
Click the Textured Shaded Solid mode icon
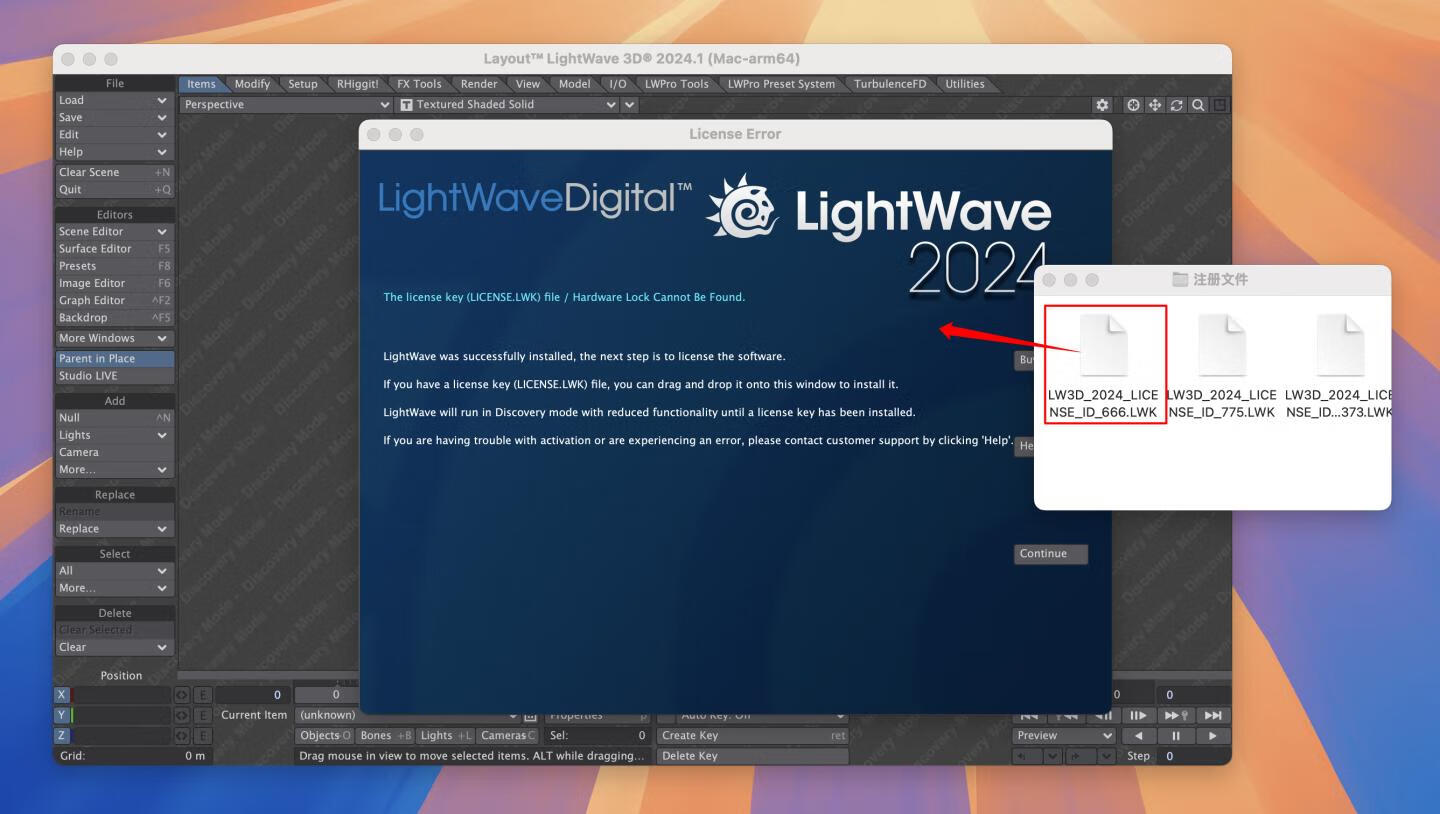[x=406, y=104]
